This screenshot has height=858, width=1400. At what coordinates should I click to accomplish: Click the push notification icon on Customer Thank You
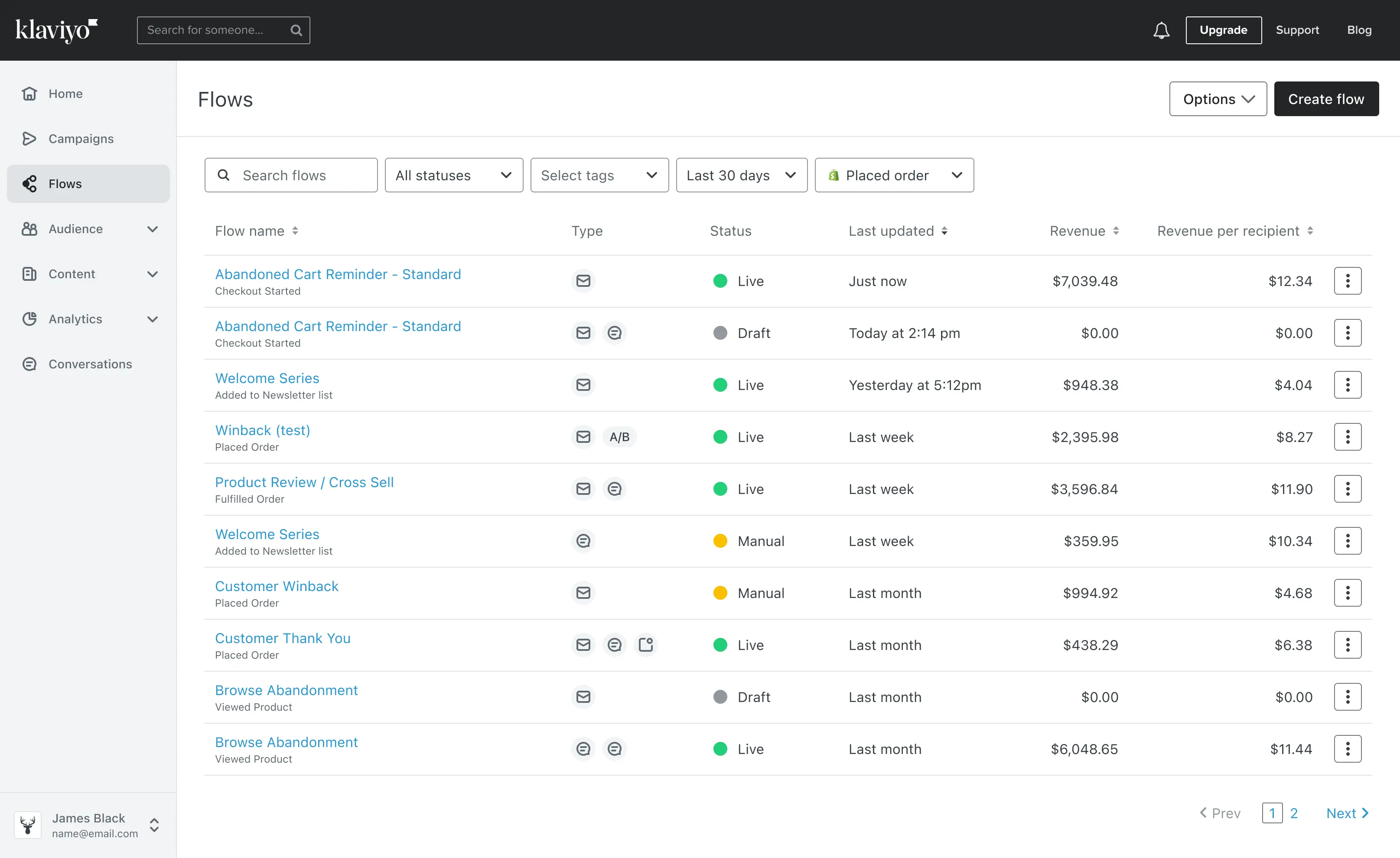click(646, 644)
